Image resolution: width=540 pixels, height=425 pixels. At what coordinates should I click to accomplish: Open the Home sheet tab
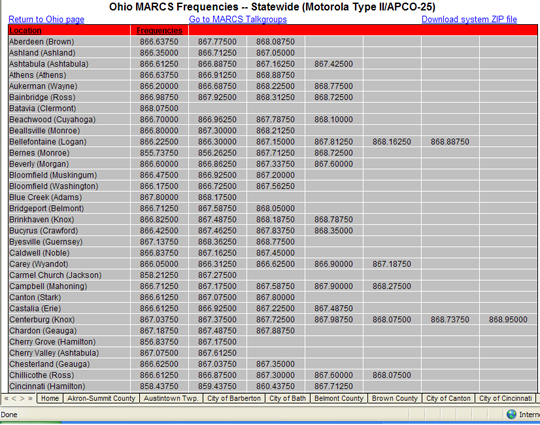click(50, 398)
